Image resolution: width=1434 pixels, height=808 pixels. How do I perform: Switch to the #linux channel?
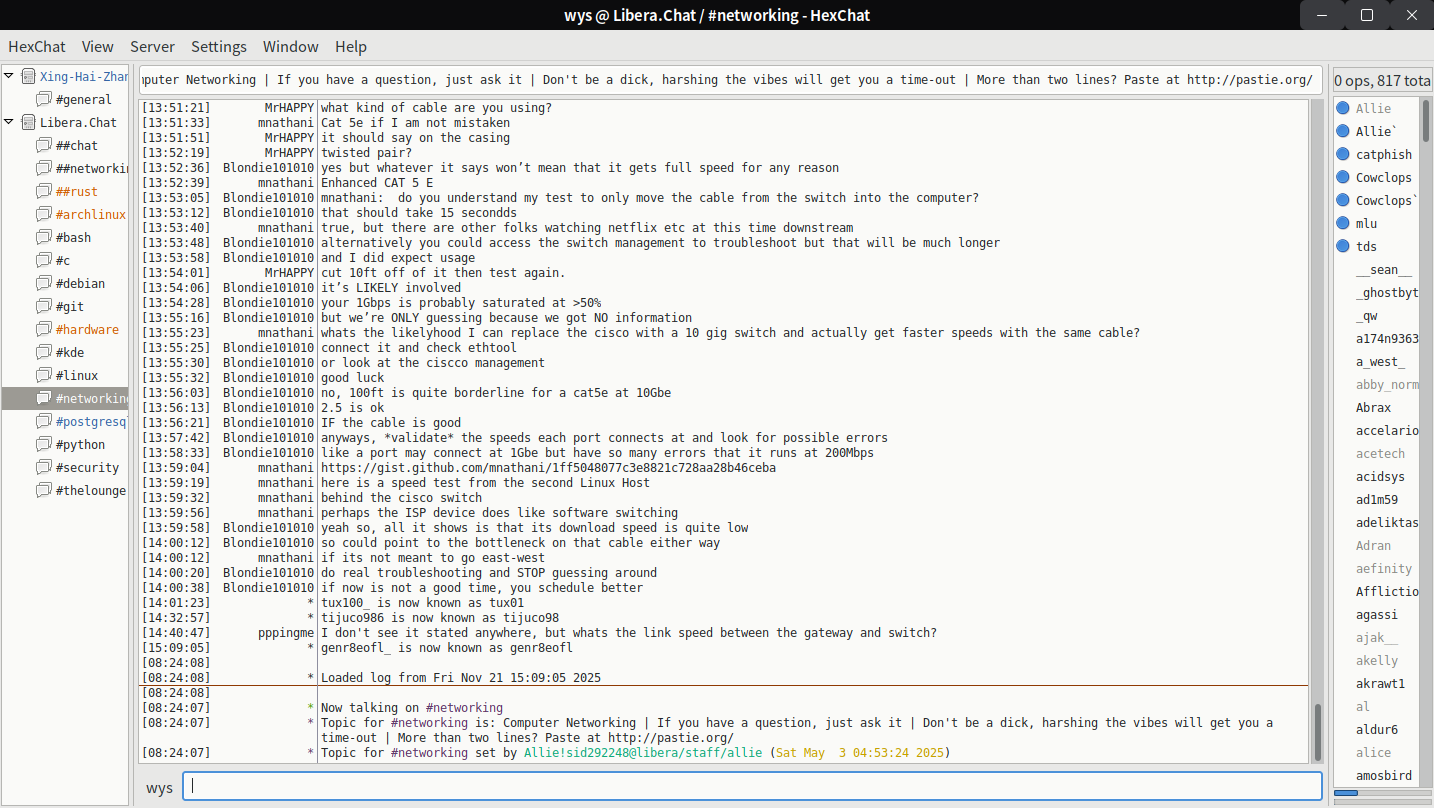pos(77,375)
